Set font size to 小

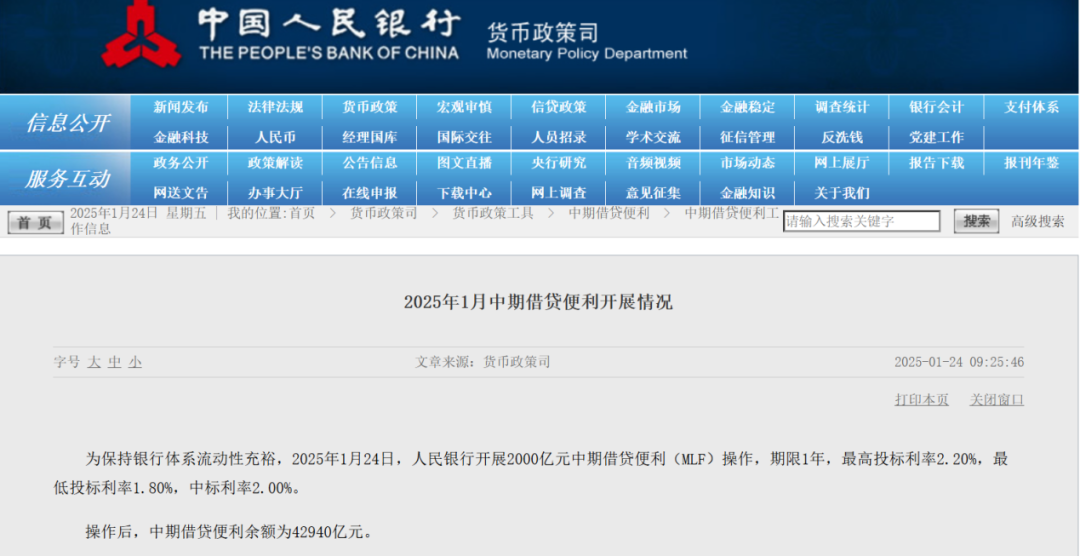(135, 362)
